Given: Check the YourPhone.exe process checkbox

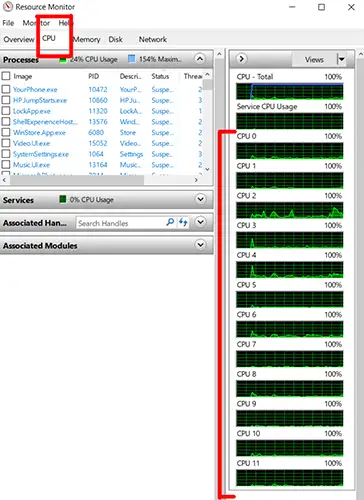Looking at the screenshot, I should click(x=6, y=89).
